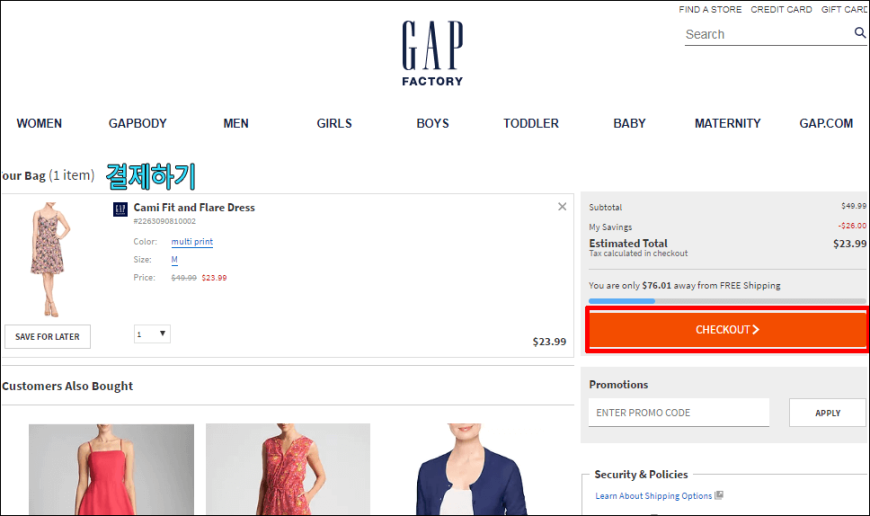The image size is (870, 516).
Task: Click the free shipping progress bar
Action: tap(727, 301)
